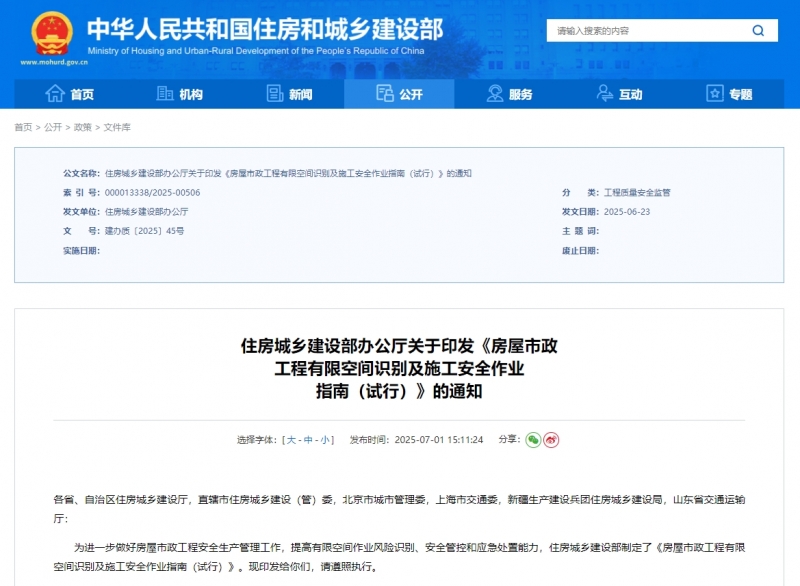Click the ministry title 中华人民共和国住房和城乡建设部
The width and height of the screenshot is (800, 586).
[265, 30]
